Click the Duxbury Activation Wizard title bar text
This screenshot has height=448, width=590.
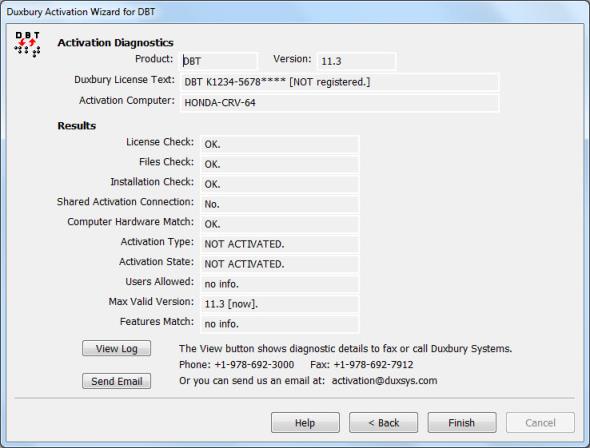tap(81, 12)
